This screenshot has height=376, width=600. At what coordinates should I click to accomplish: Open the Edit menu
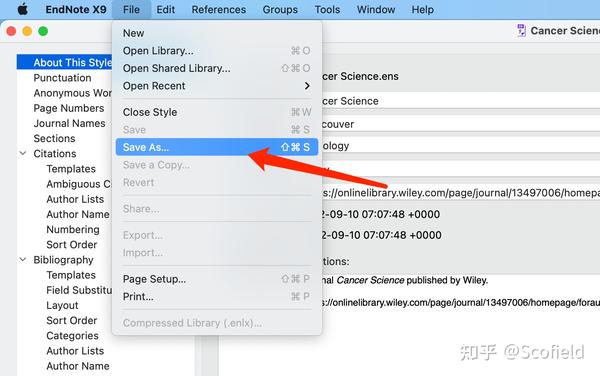coord(165,10)
